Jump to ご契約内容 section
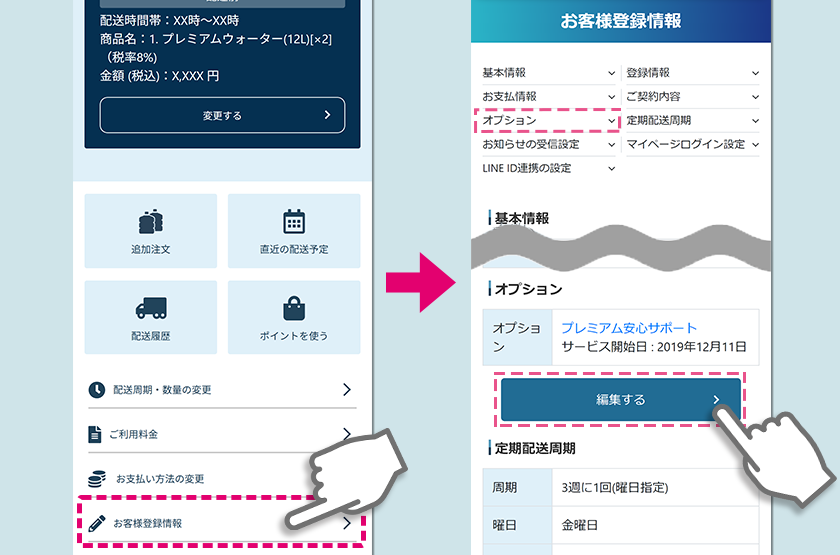The width and height of the screenshot is (840, 555). [x=692, y=96]
